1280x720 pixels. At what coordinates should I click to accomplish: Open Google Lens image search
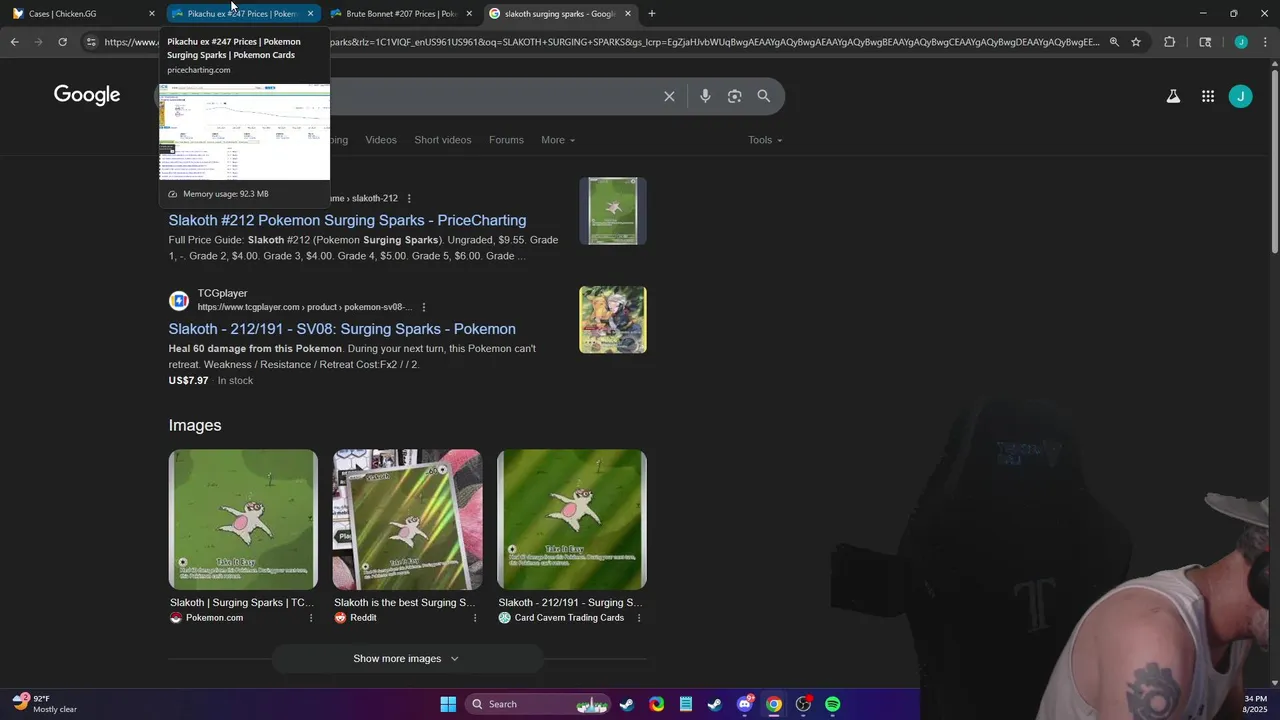(x=735, y=96)
